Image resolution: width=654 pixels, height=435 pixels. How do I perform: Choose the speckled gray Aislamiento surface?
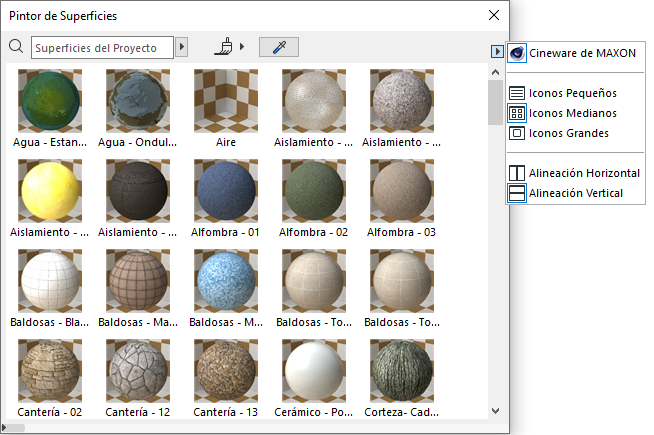(x=402, y=101)
